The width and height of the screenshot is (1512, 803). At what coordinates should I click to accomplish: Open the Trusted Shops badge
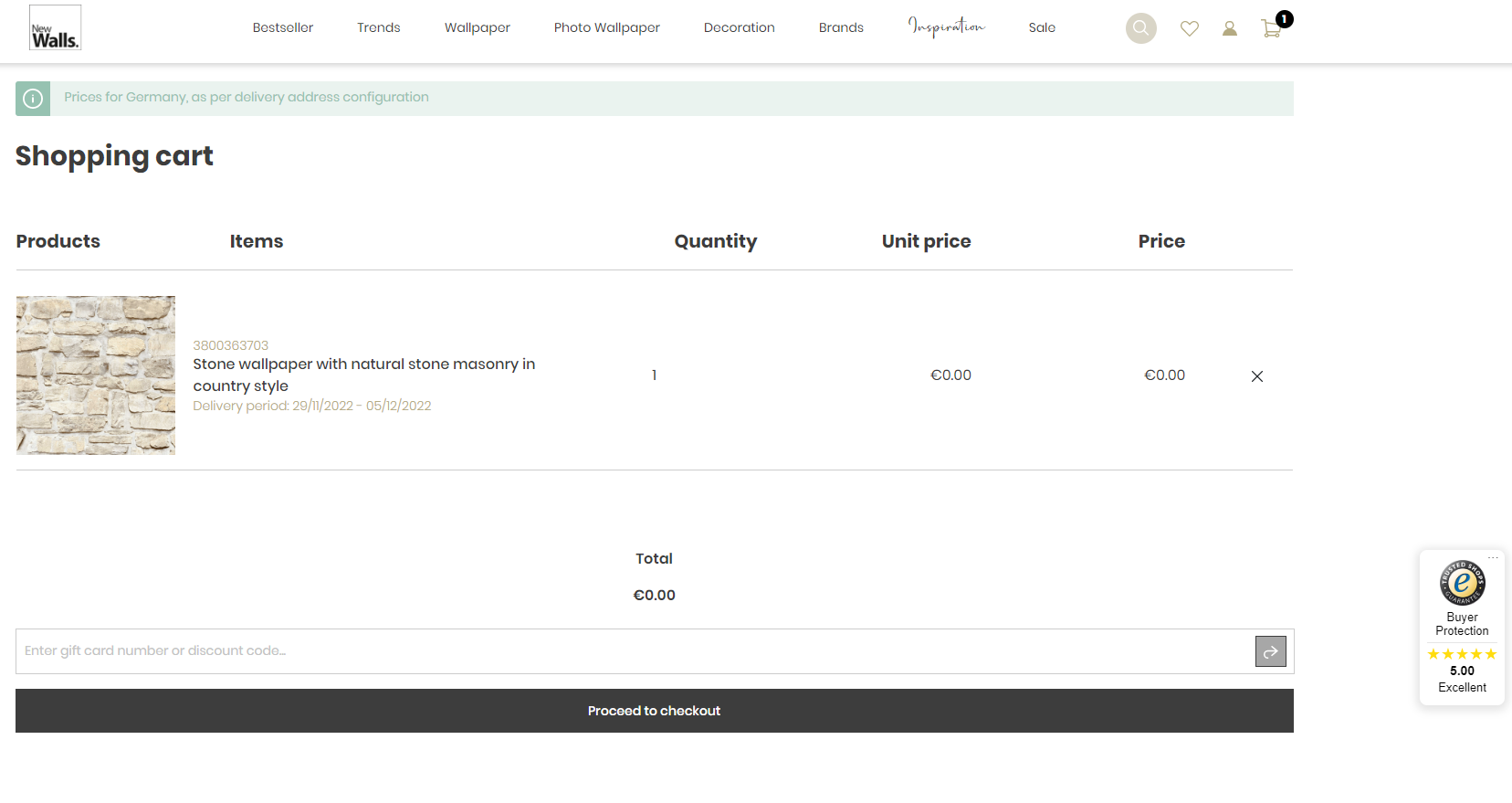click(x=1462, y=583)
